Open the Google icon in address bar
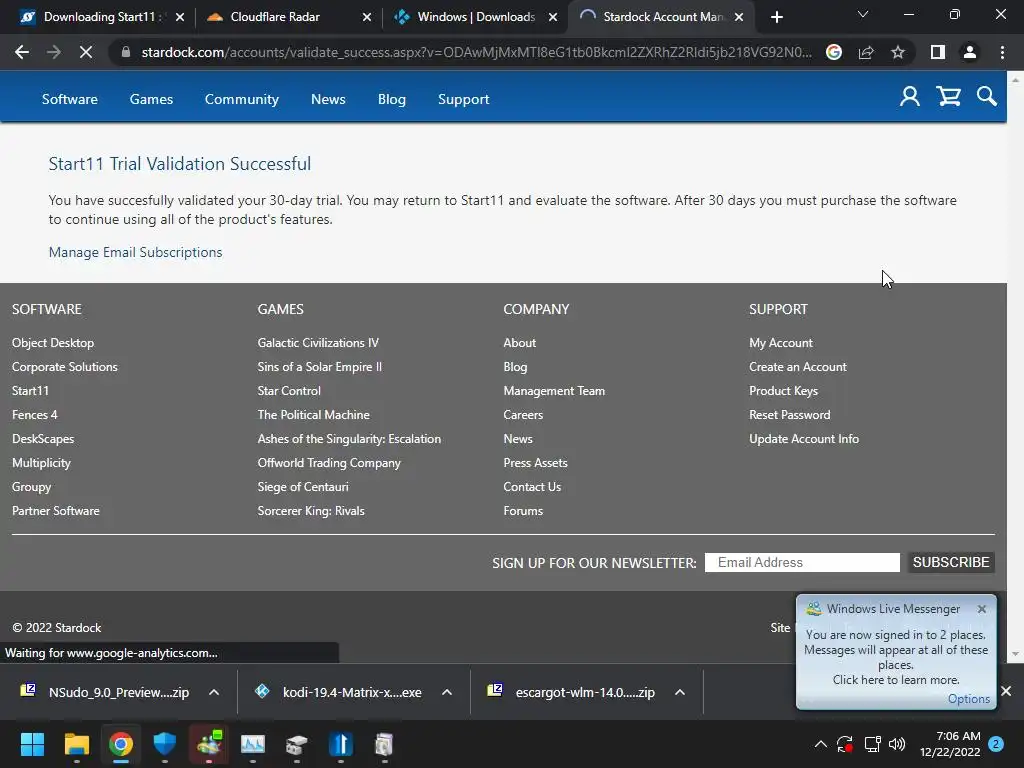1024x768 pixels. click(834, 52)
